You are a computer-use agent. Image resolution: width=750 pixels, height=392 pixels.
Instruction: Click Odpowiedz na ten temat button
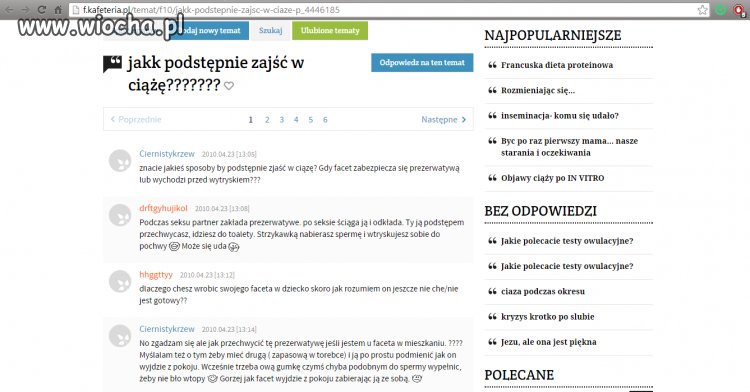[422, 63]
